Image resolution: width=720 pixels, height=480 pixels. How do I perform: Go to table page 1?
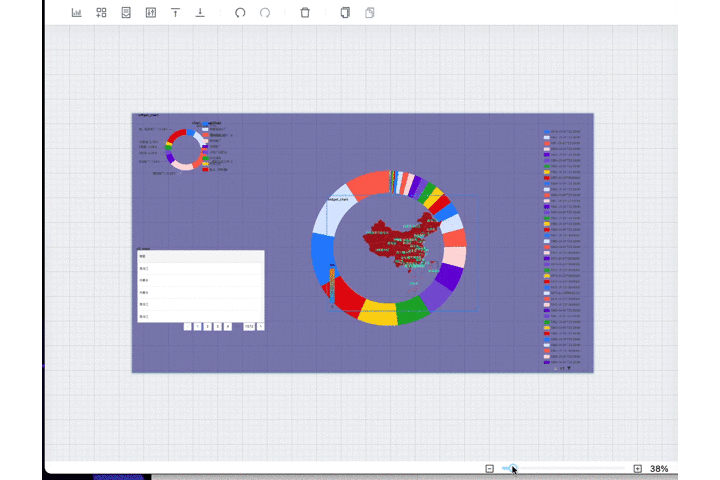197,327
